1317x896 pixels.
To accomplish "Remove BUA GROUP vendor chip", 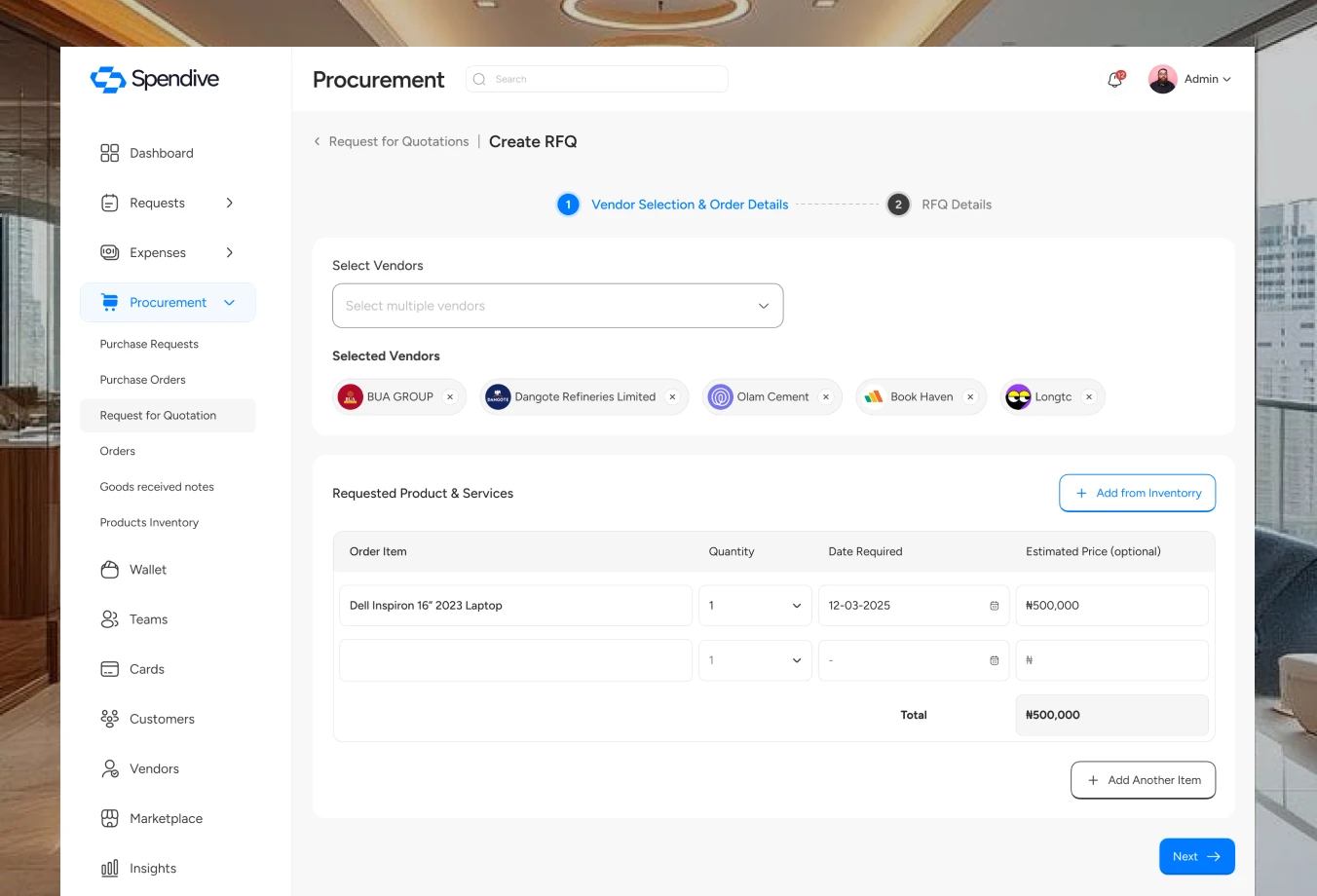I will click(450, 397).
